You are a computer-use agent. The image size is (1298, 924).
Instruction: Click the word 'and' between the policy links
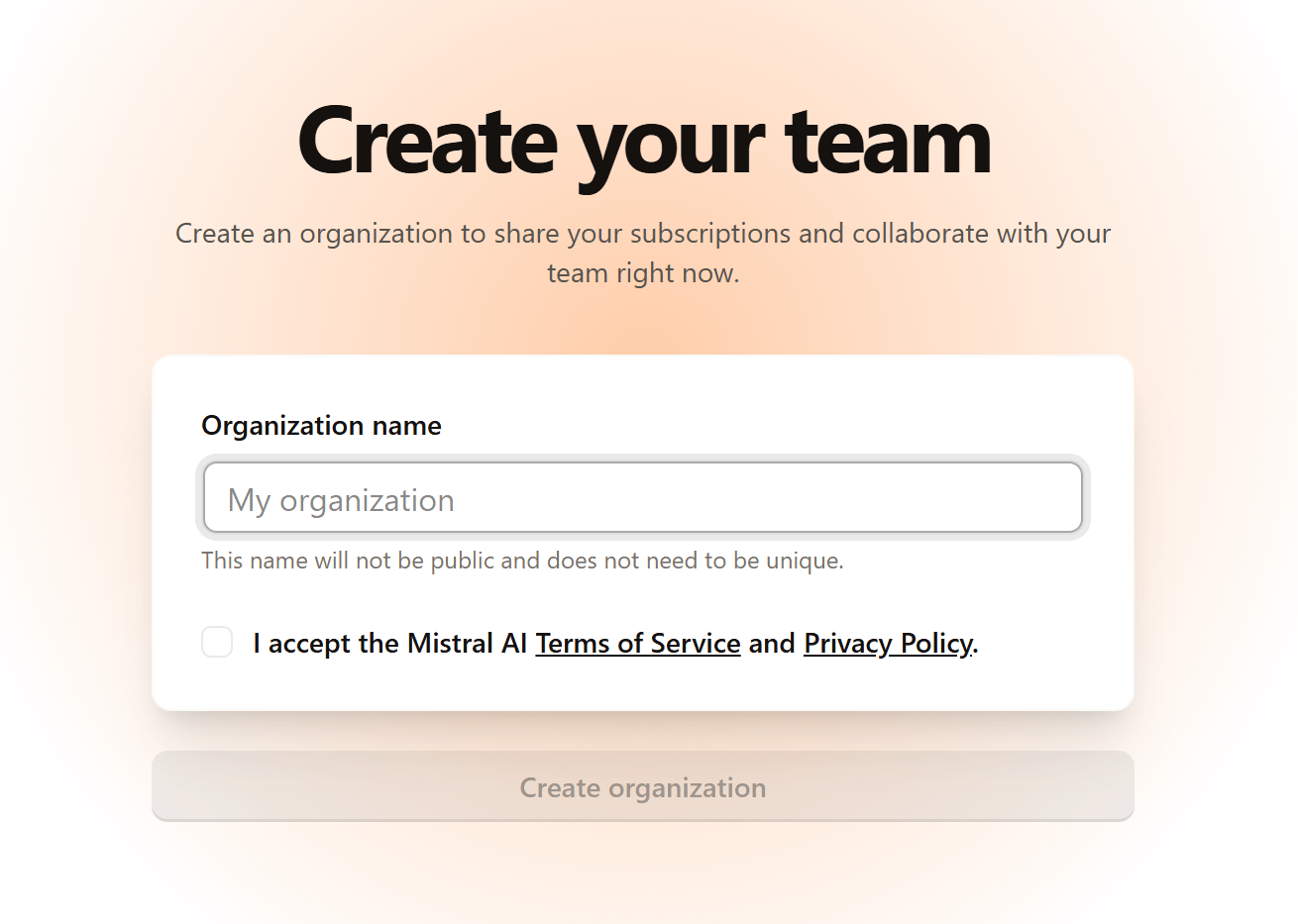pyautogui.click(x=772, y=644)
